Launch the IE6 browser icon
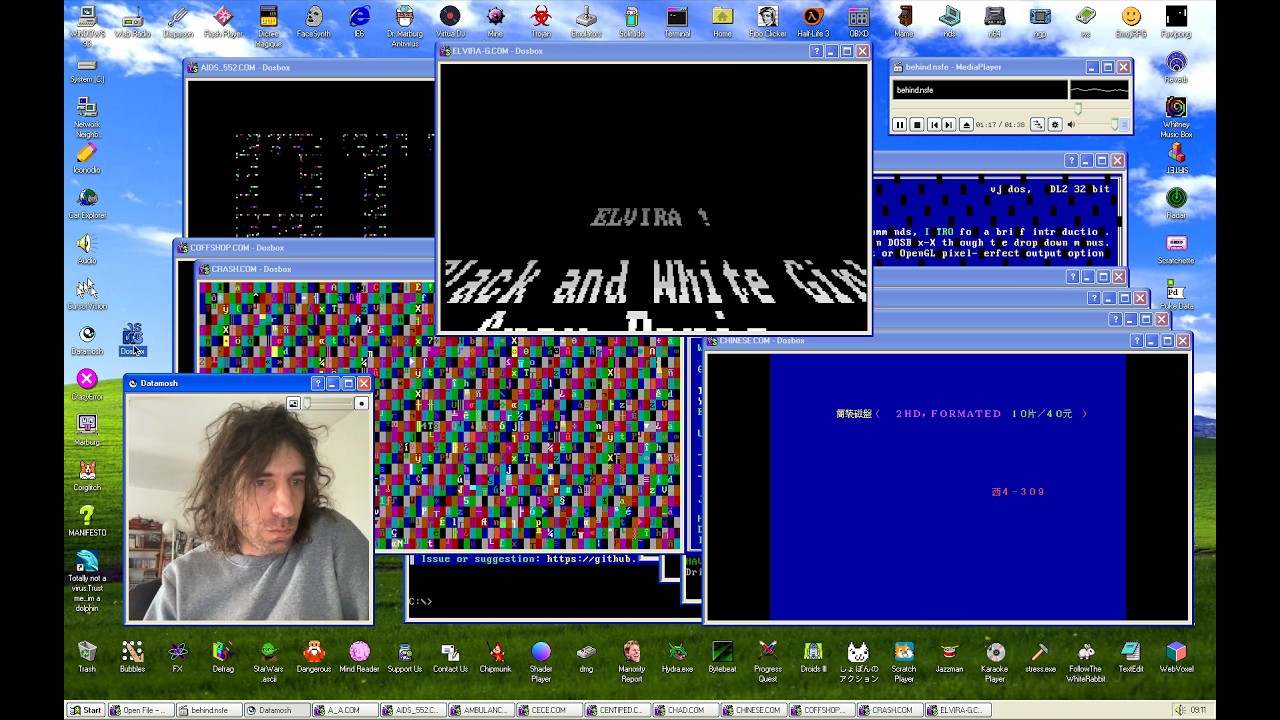 click(359, 22)
